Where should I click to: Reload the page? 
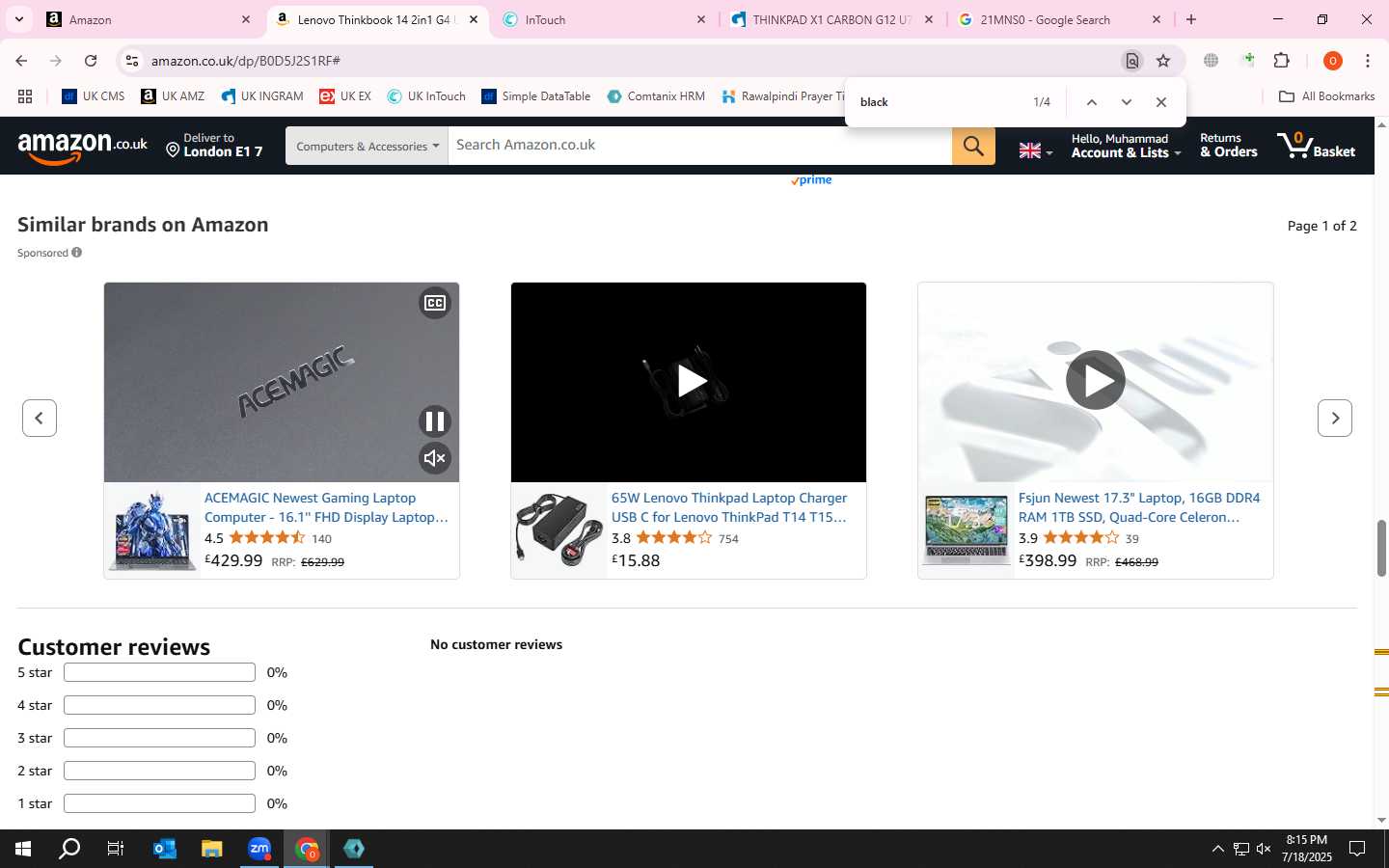point(91,61)
